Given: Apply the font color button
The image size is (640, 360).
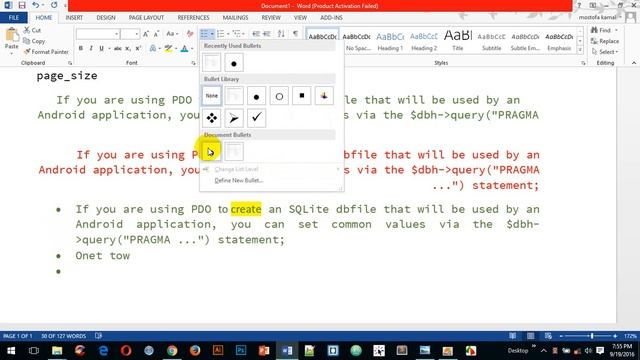Looking at the screenshot, I should [x=184, y=49].
